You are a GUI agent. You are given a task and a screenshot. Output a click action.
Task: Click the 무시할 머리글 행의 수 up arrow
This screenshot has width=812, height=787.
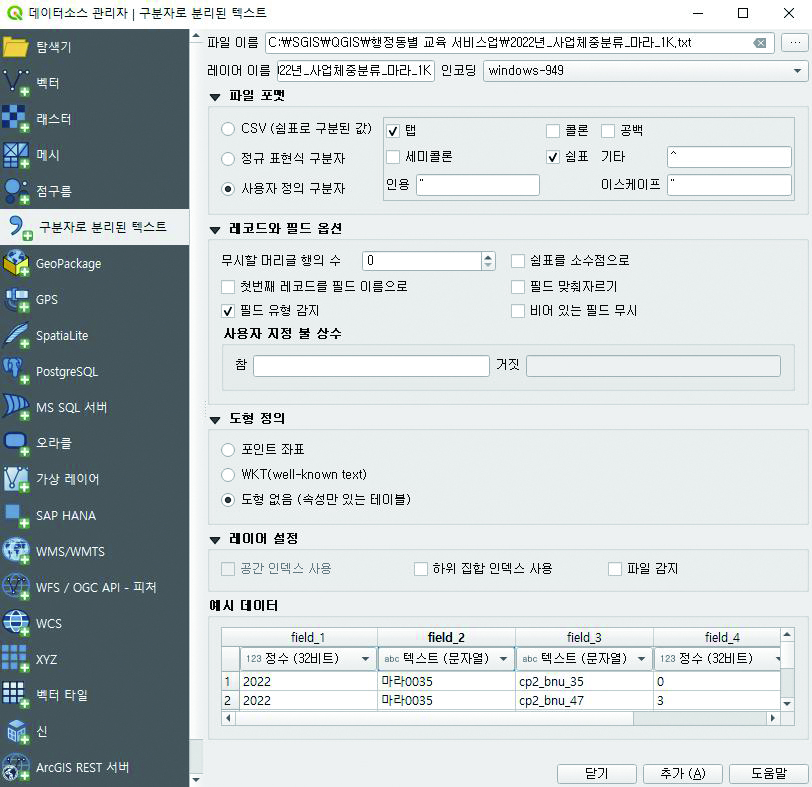click(488, 256)
